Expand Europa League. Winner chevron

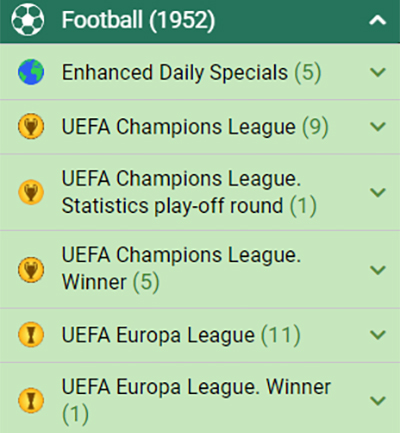coord(378,400)
